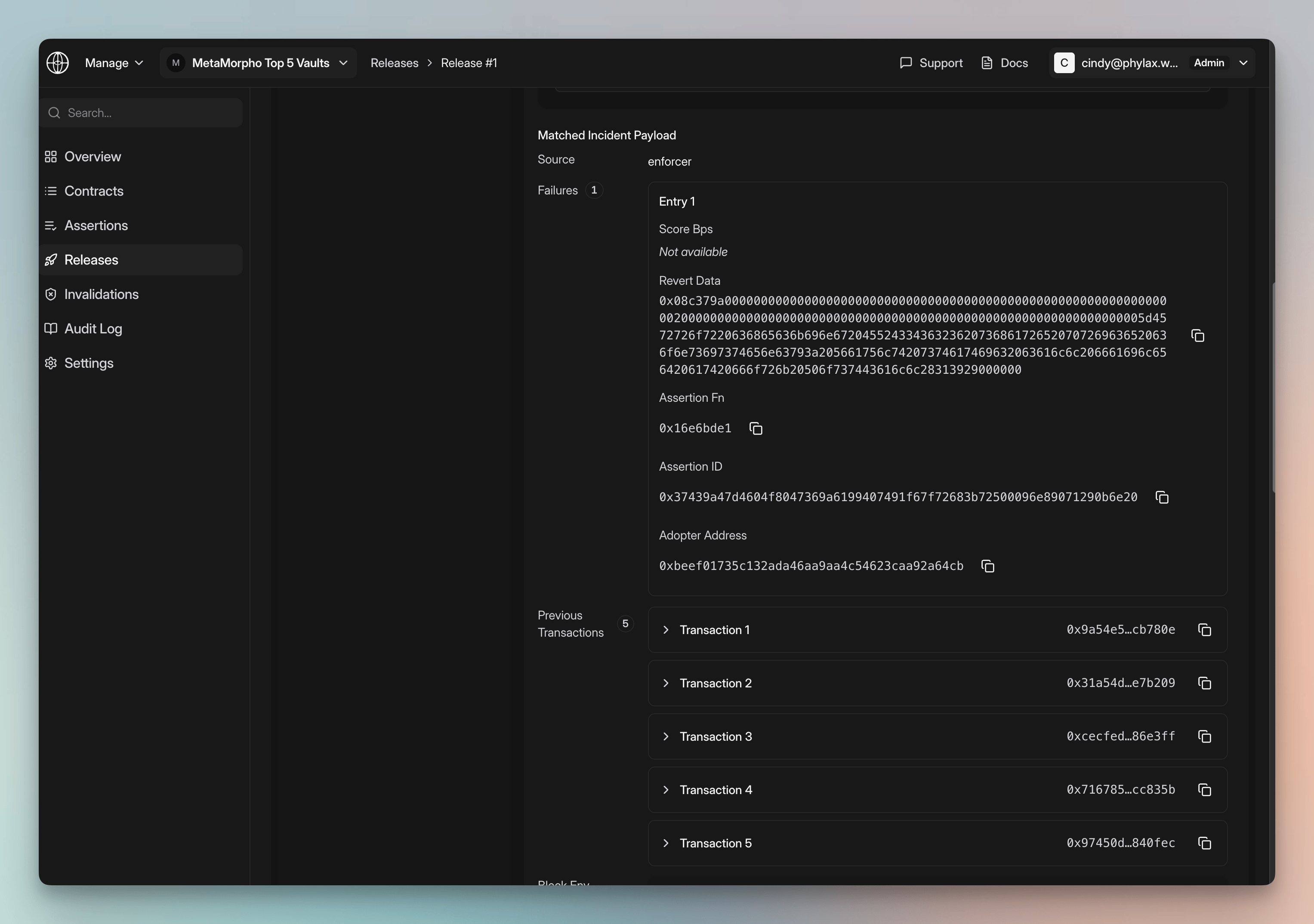Copy the Assertion ID hash
1314x924 pixels.
tap(1162, 497)
